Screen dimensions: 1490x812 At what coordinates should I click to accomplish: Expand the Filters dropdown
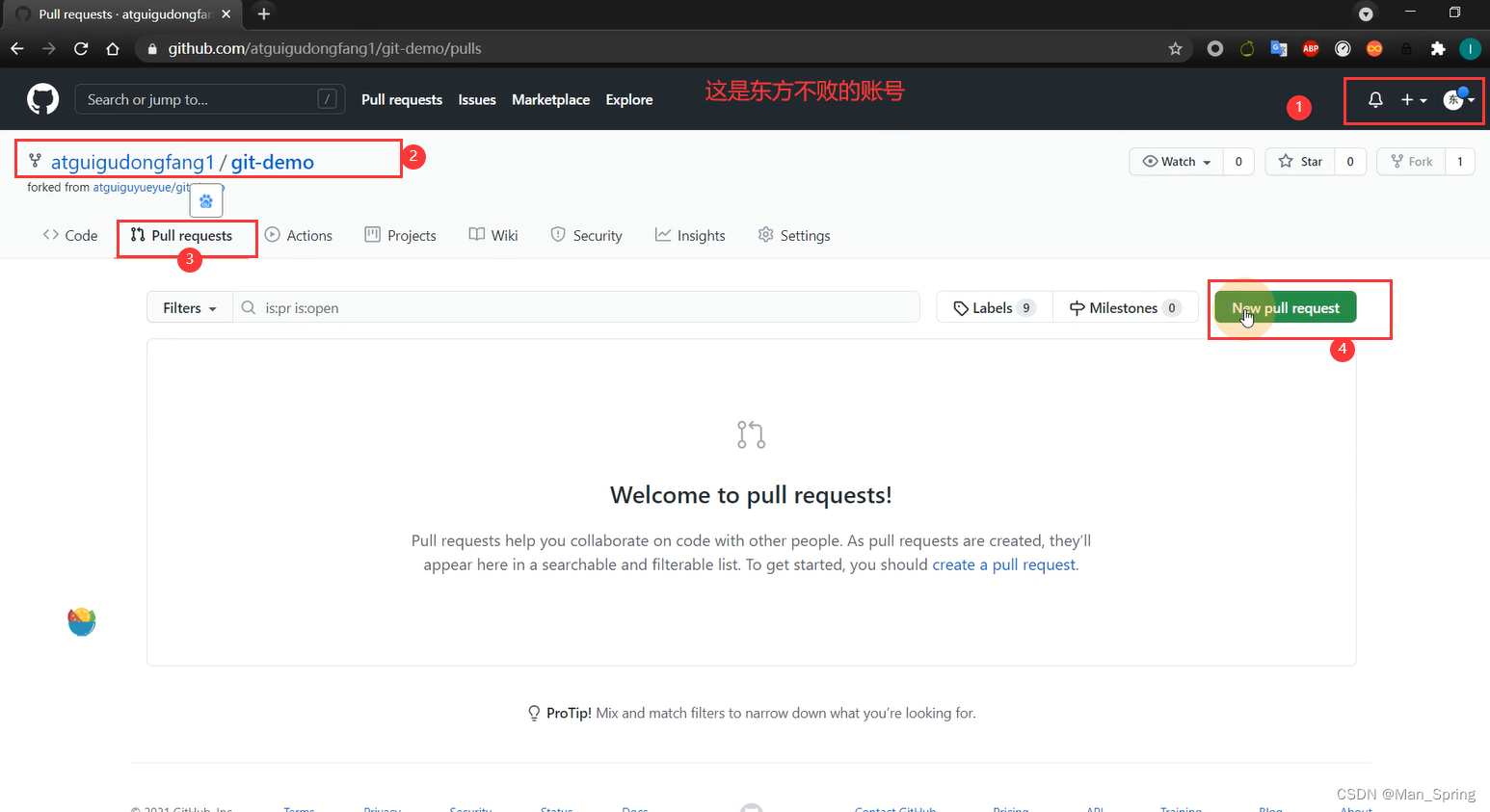point(190,308)
